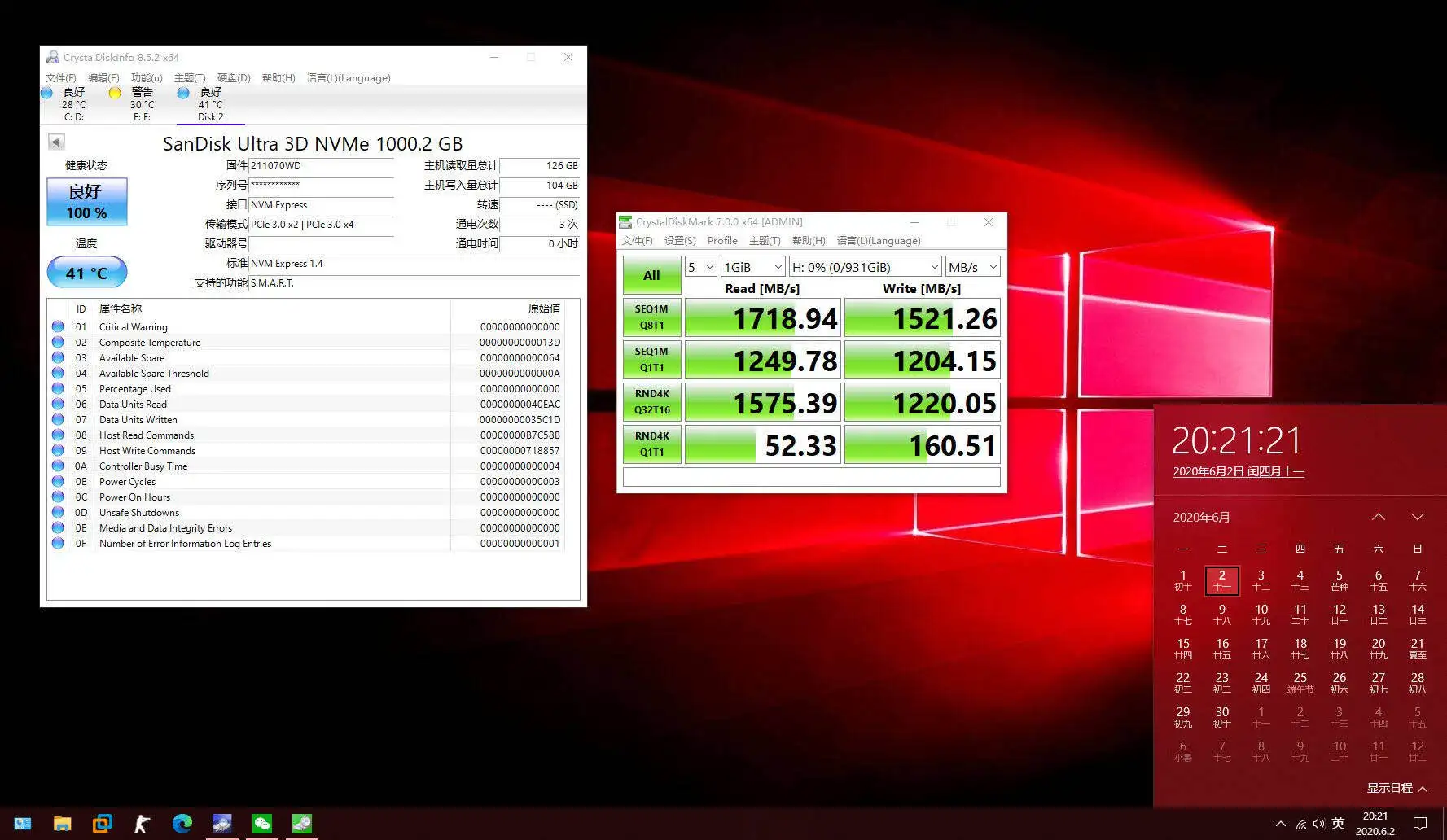Click the status orb beside Data Units Written

point(58,419)
